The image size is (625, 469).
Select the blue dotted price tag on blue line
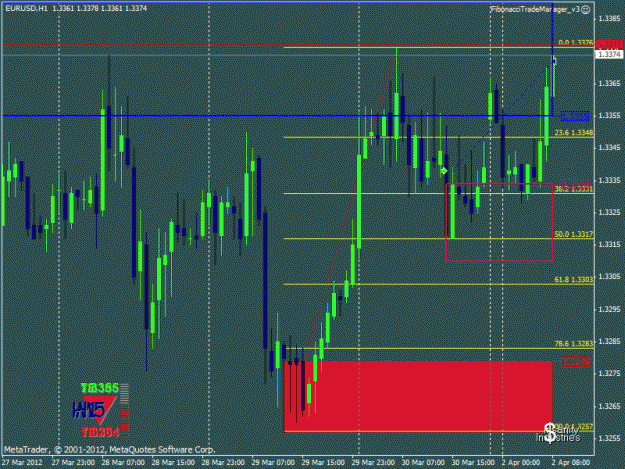[575, 116]
